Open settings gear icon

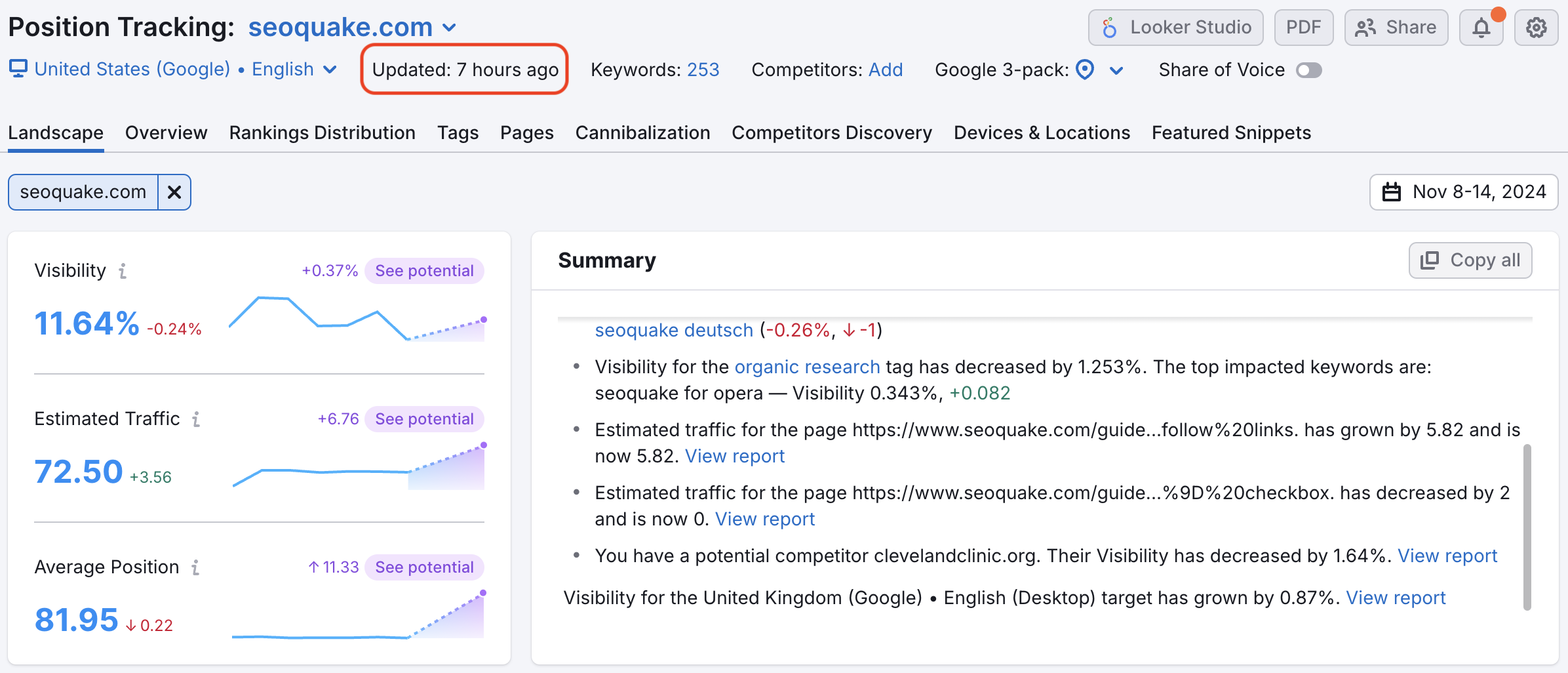tap(1536, 28)
